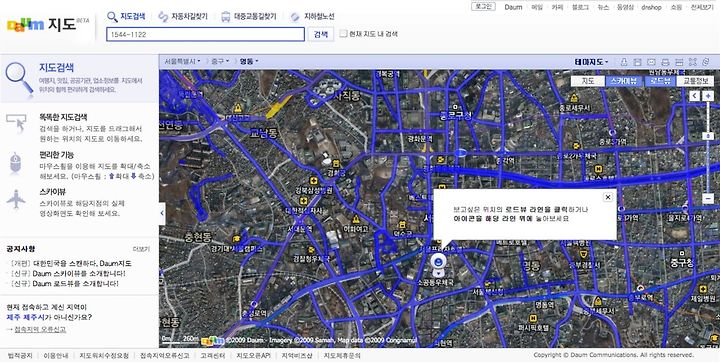Viewport: 720px width, 362px height.
Task: Click the subway station marker at 충정로역
Action: (253, 304)
